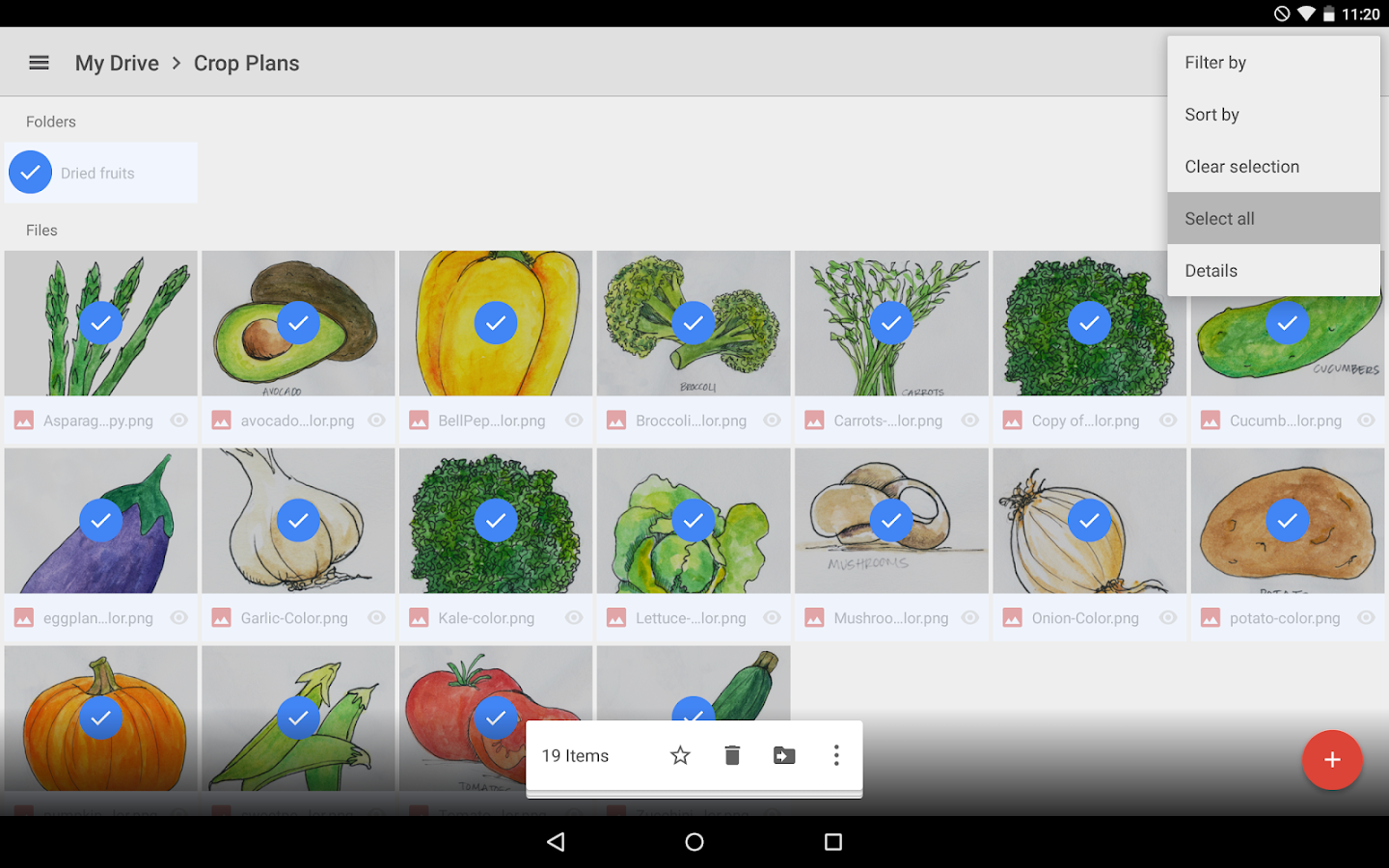Tap the Android back navigation button

556,842
